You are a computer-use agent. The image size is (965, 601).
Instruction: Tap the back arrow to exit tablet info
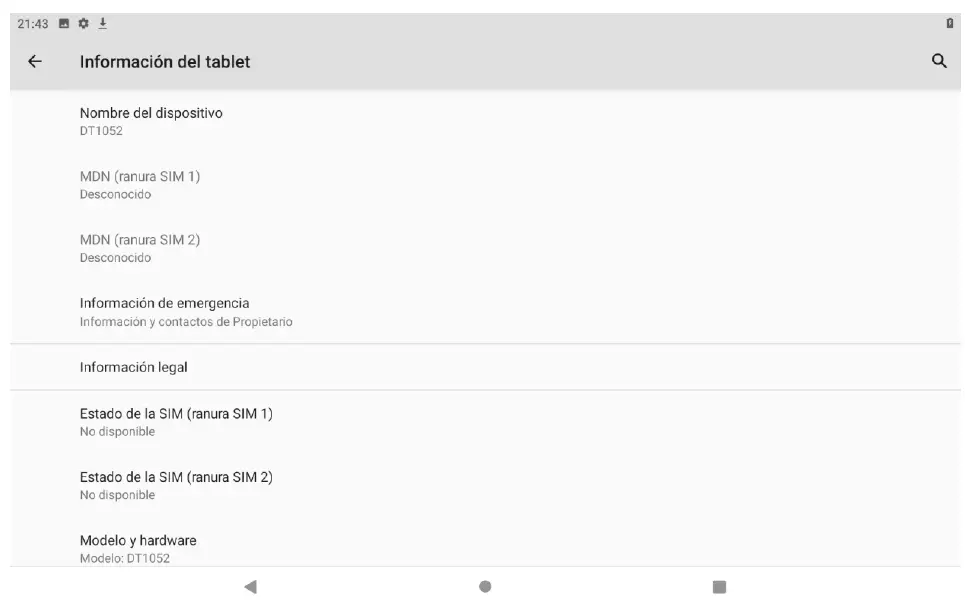(x=36, y=61)
